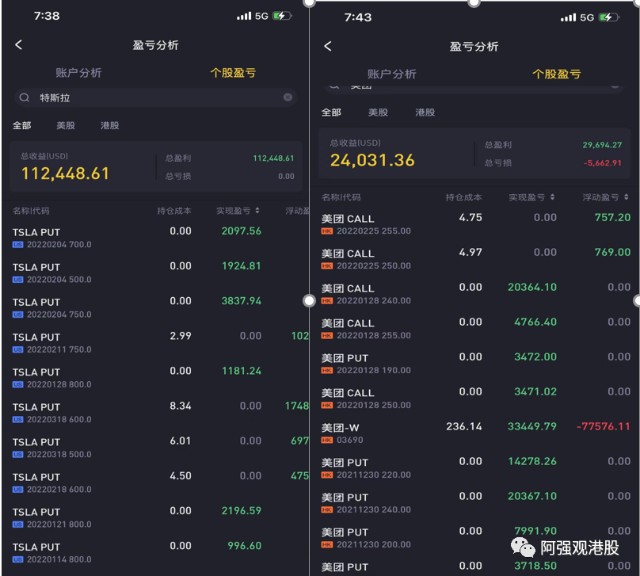Sort by 浮动盈亏 in right screen

605,197
